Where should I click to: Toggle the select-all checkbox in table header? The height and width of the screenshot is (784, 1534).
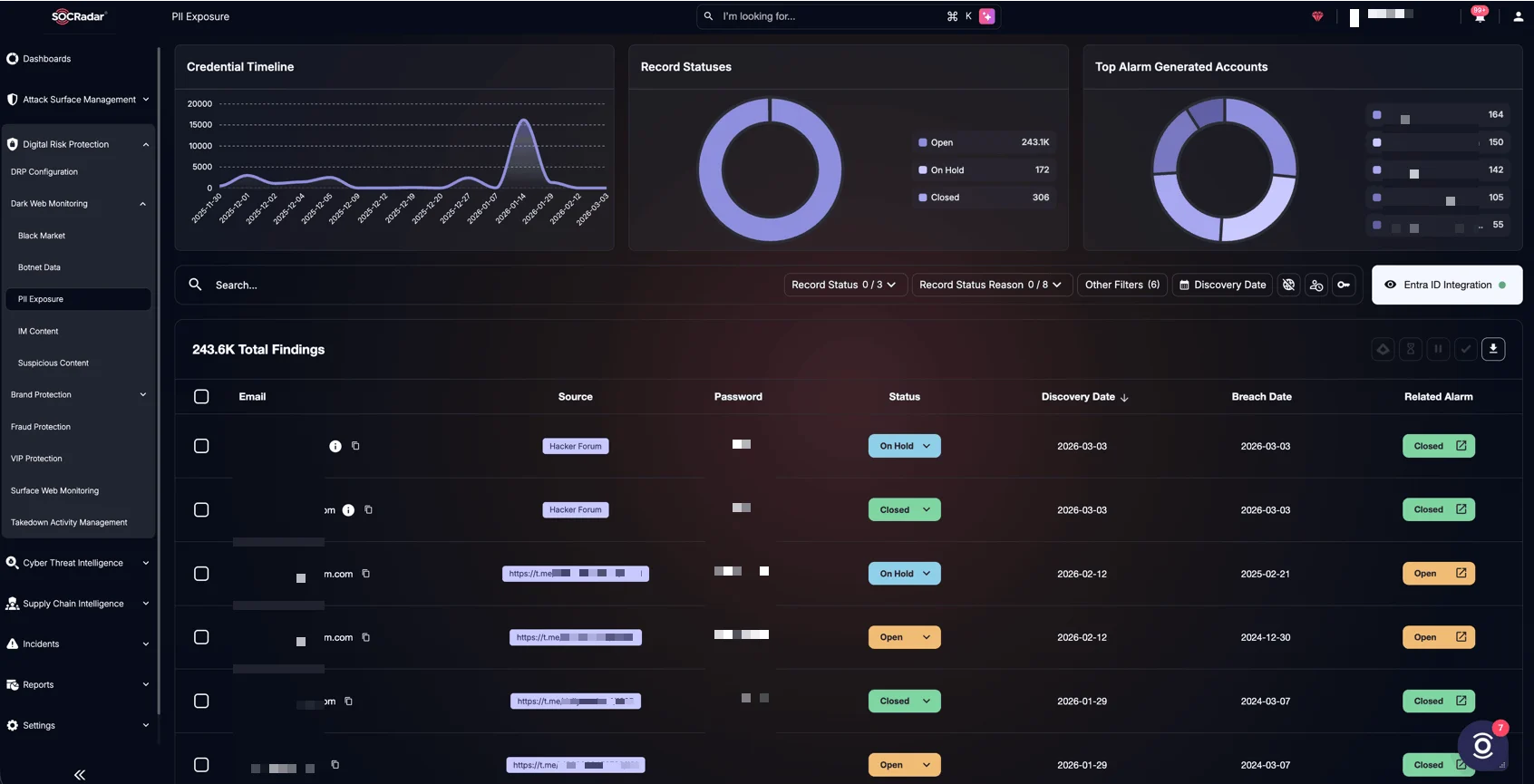coord(201,397)
